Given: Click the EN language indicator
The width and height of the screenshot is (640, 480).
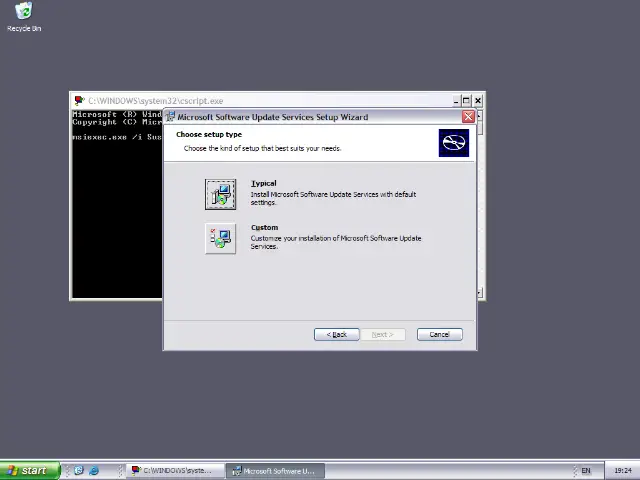Looking at the screenshot, I should pos(586,471).
